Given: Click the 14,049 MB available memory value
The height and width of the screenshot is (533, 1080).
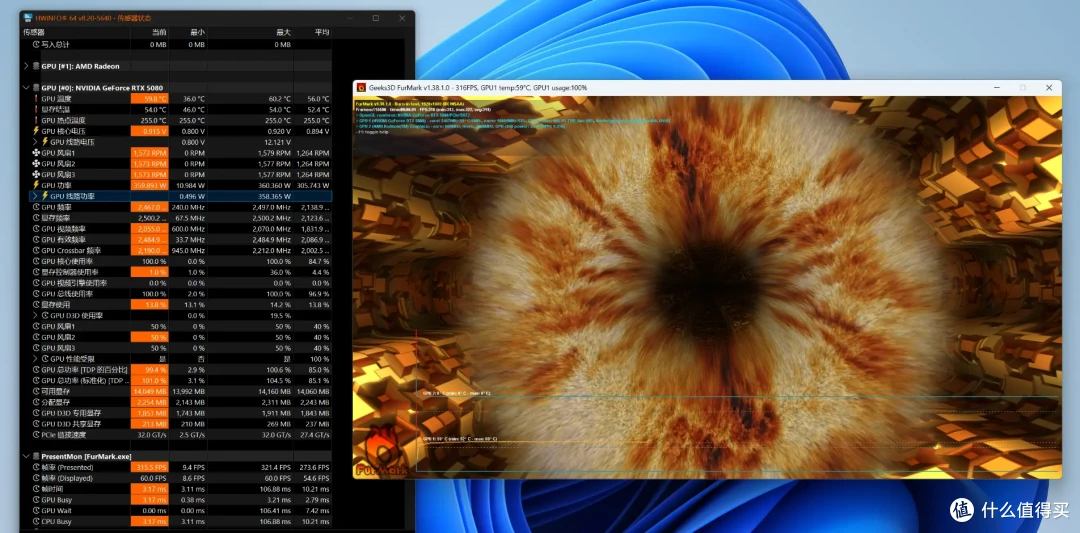Looking at the screenshot, I should (x=149, y=391).
